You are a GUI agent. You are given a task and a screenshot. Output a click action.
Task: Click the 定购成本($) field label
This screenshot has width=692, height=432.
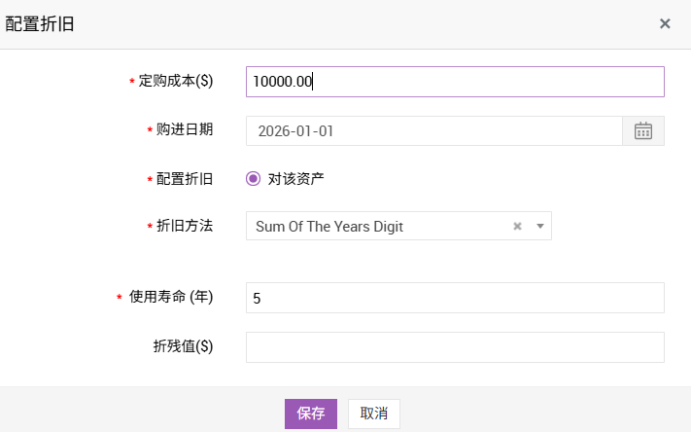pos(176,81)
